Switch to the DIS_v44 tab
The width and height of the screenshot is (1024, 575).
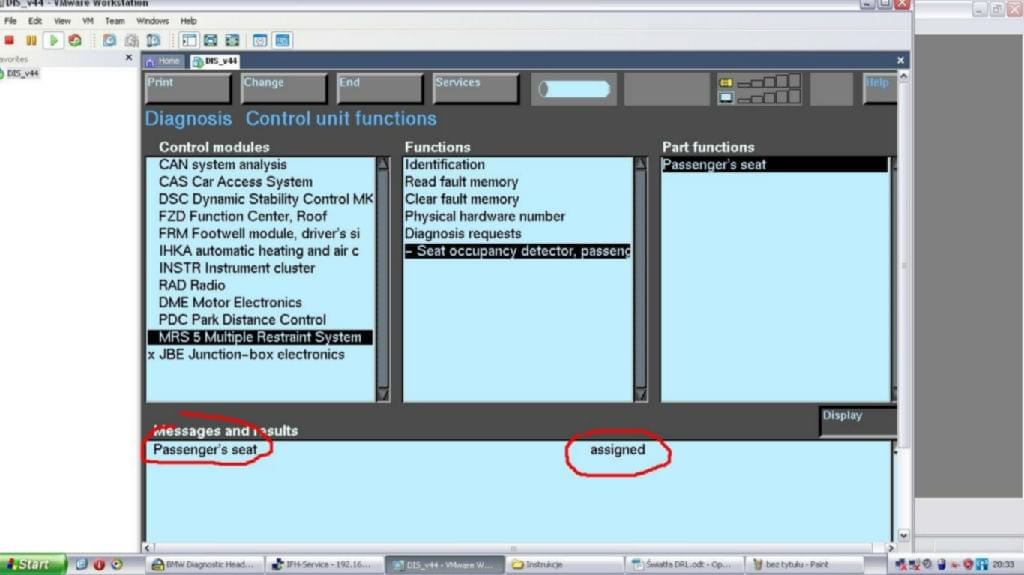[215, 61]
